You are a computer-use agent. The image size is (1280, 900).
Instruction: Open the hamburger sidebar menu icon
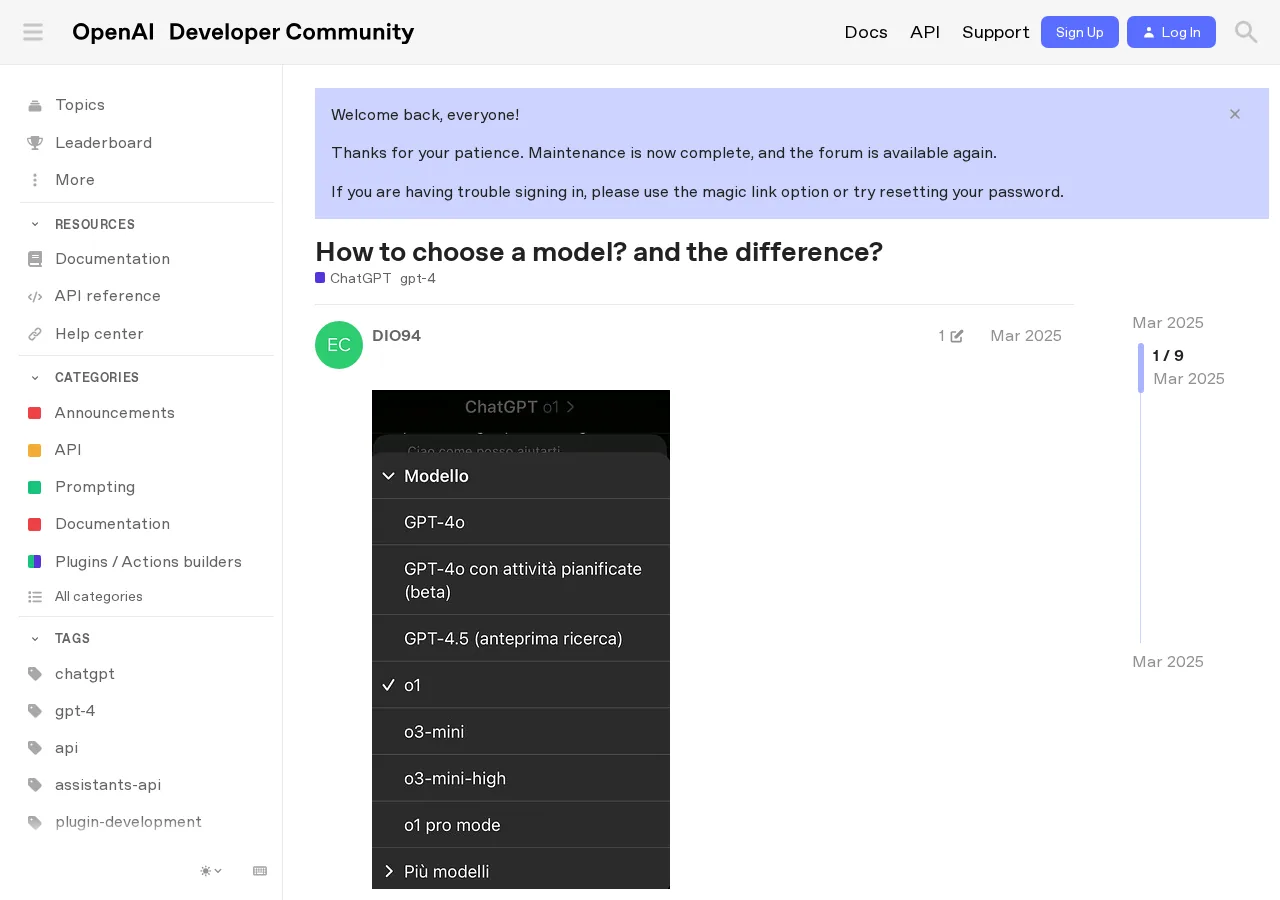click(33, 32)
